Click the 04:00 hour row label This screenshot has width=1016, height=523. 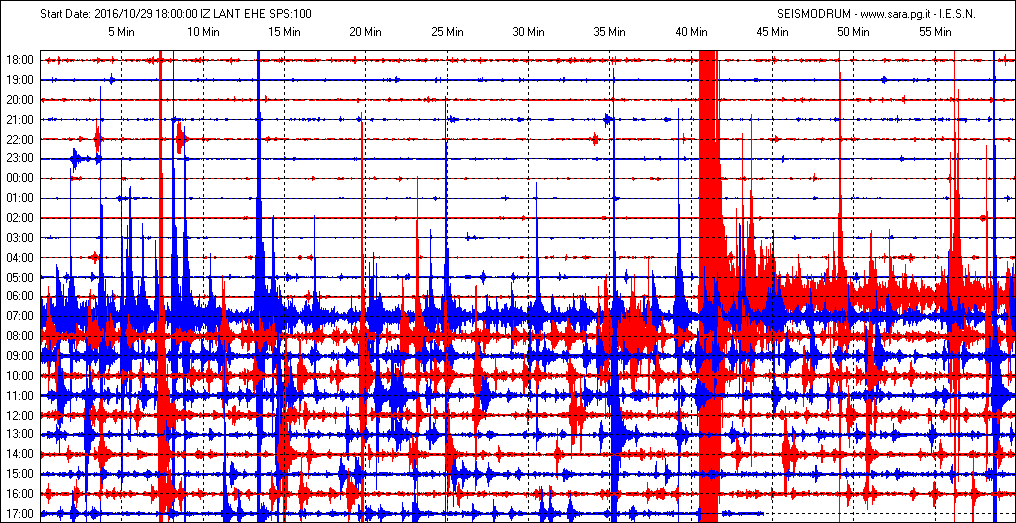(x=19, y=258)
